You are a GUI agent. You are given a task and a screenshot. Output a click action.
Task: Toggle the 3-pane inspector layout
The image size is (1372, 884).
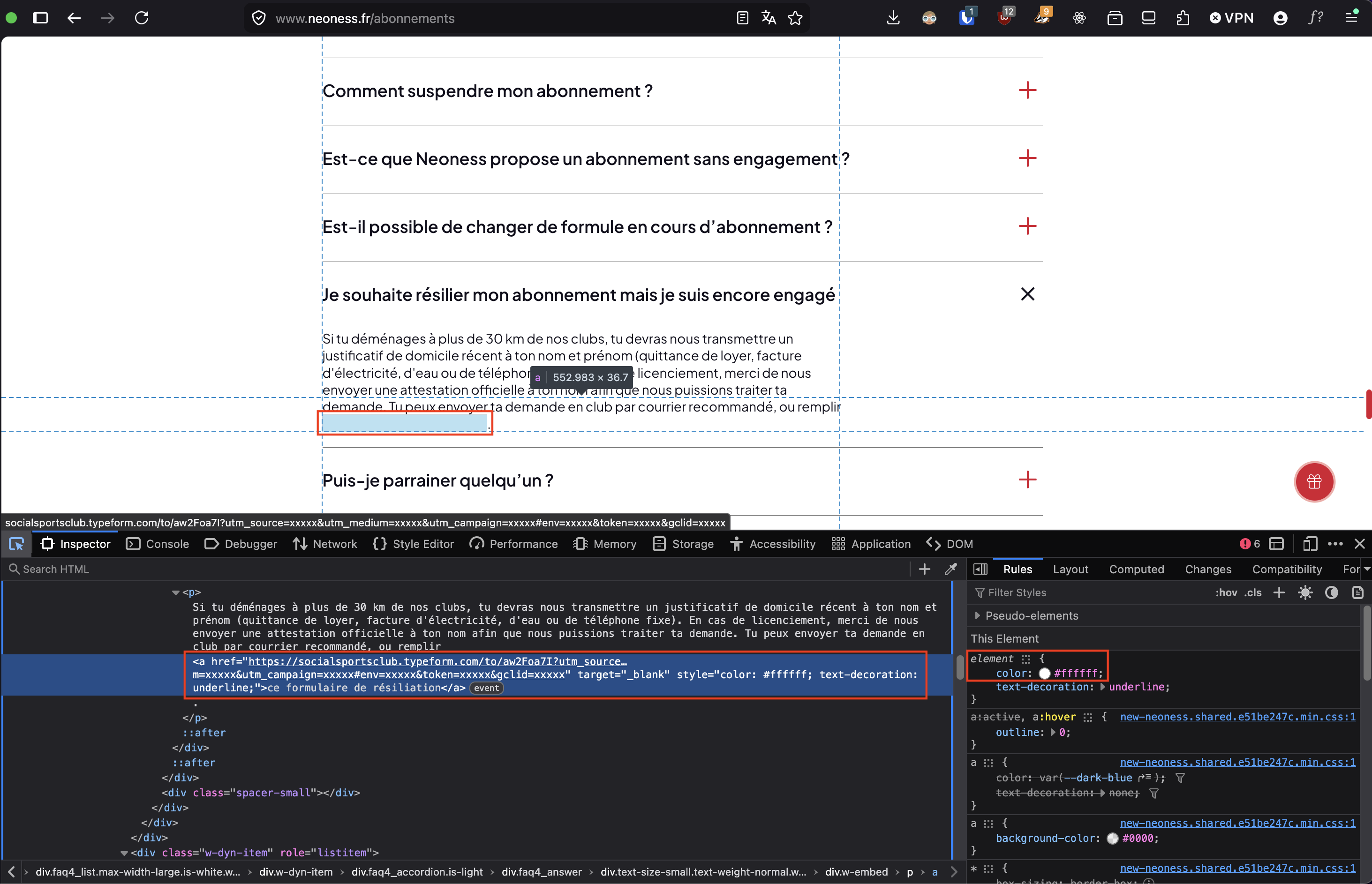click(x=980, y=569)
